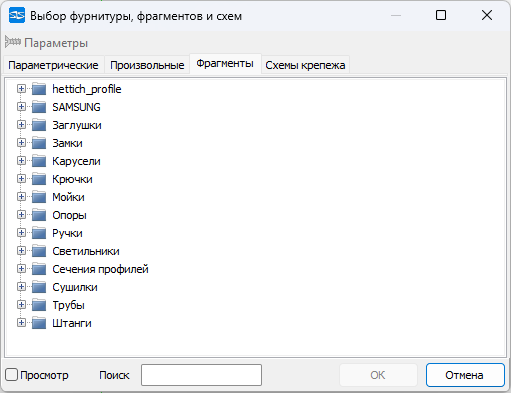Image resolution: width=511 pixels, height=393 pixels.
Task: Click the Поиск search field
Action: tap(201, 375)
